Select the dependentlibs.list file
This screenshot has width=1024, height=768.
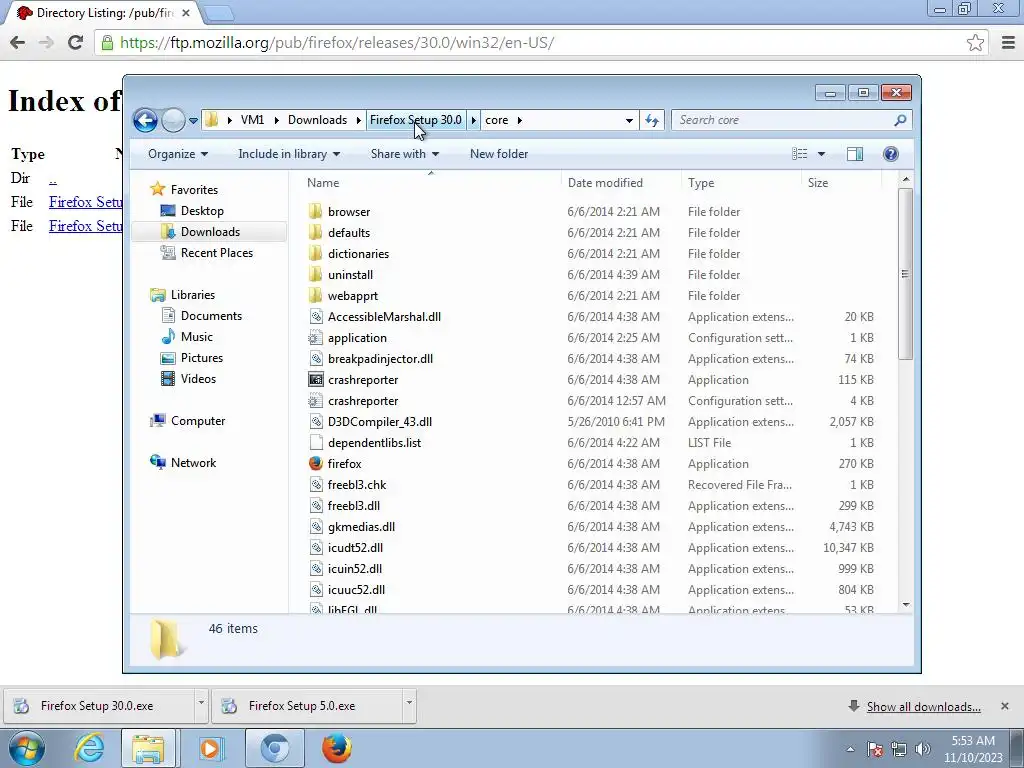coord(374,443)
